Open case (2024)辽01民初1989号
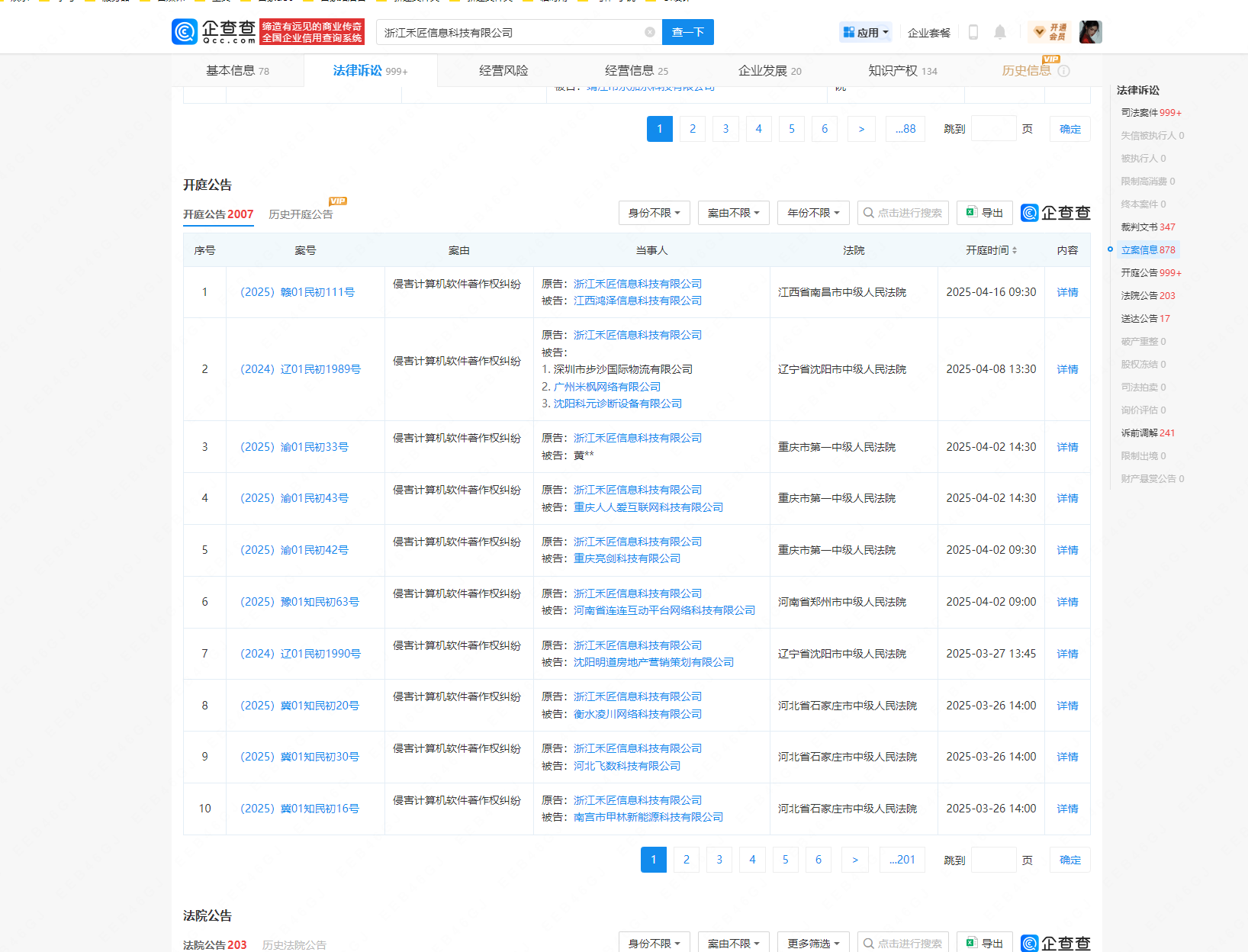Image resolution: width=1248 pixels, height=952 pixels. click(x=301, y=369)
